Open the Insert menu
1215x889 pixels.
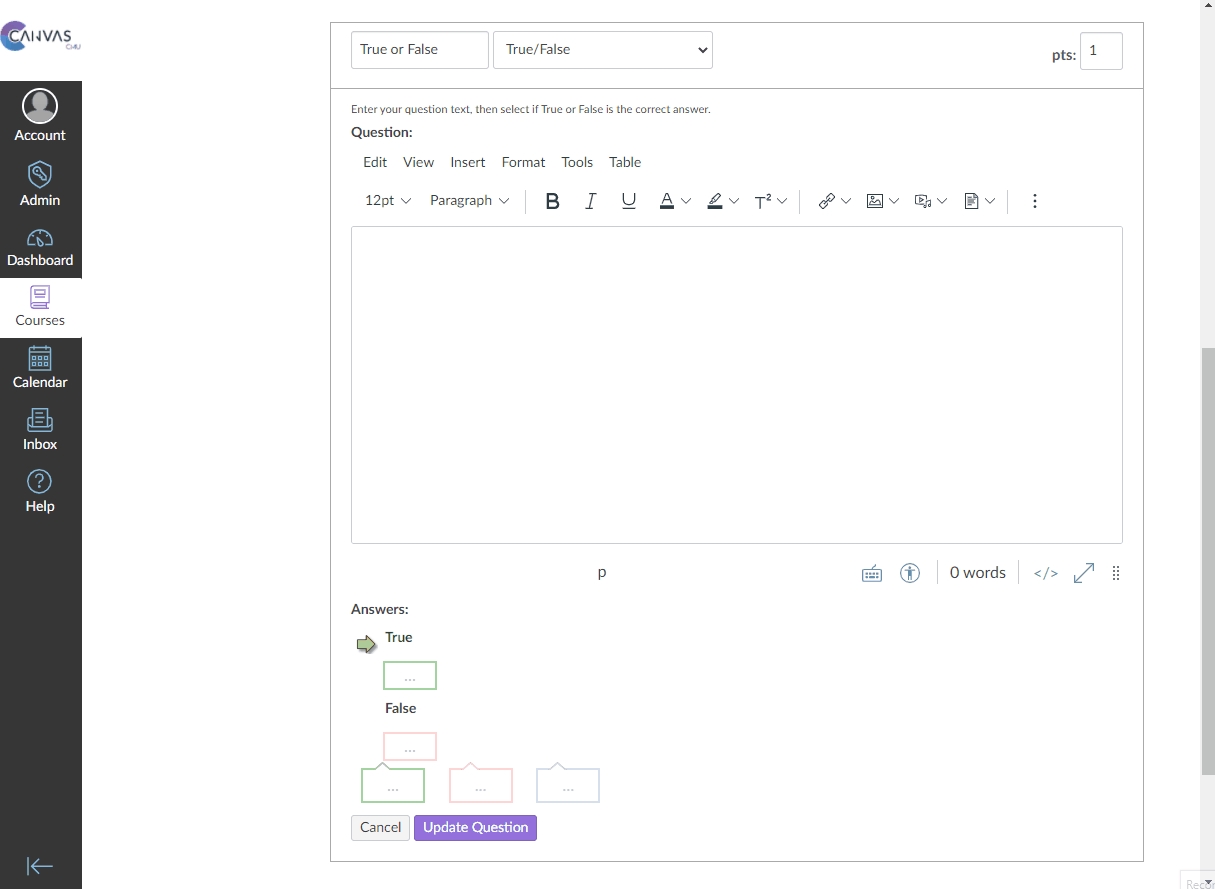467,162
